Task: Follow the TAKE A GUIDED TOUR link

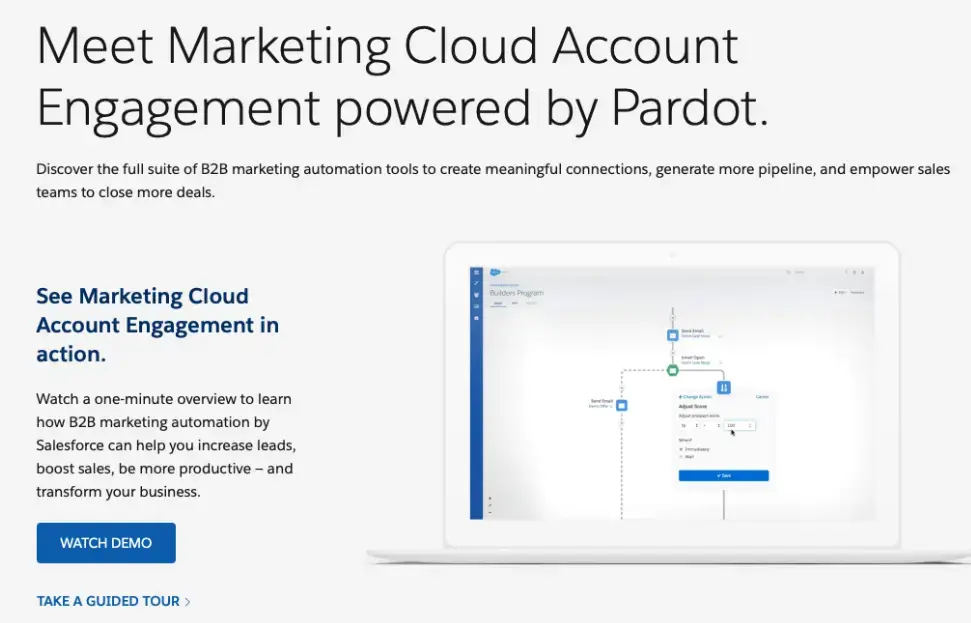Action: point(106,601)
